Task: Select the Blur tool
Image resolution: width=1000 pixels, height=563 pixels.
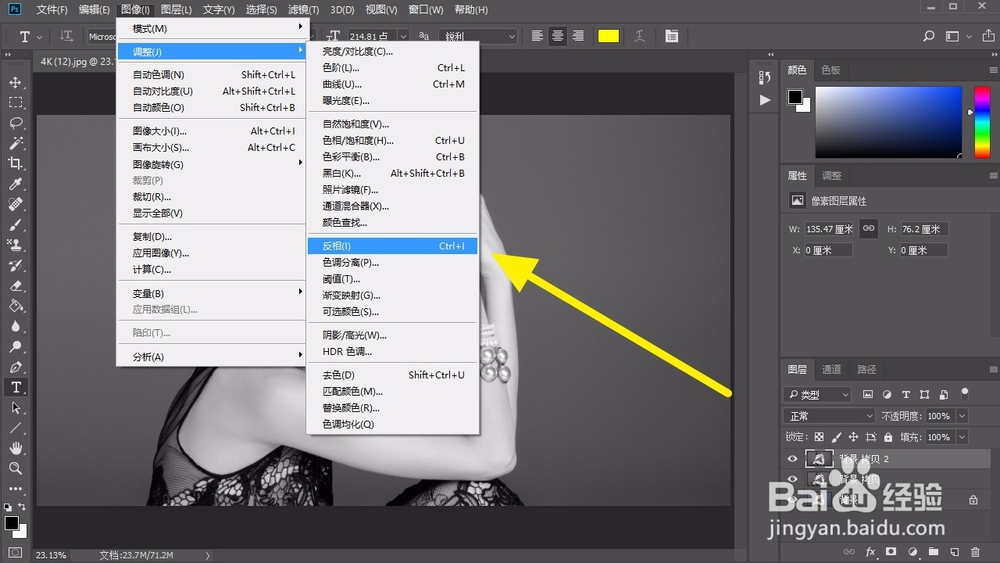Action: [15, 326]
